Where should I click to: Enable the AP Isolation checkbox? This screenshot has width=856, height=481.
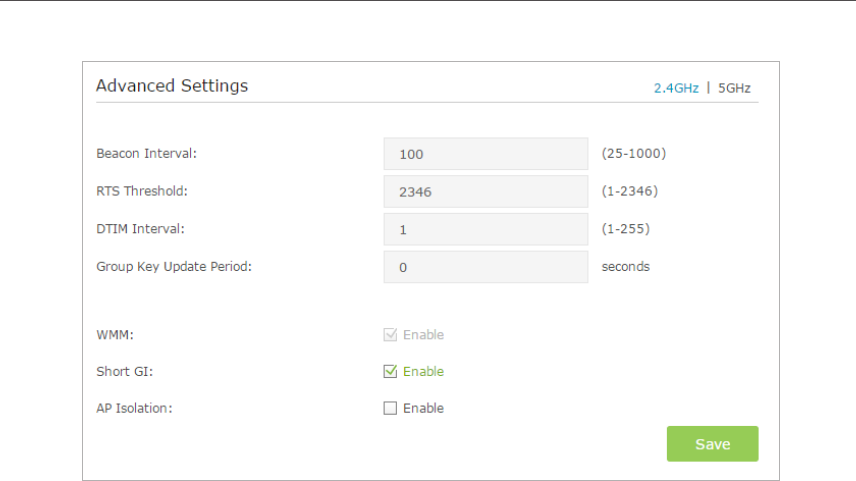click(390, 408)
